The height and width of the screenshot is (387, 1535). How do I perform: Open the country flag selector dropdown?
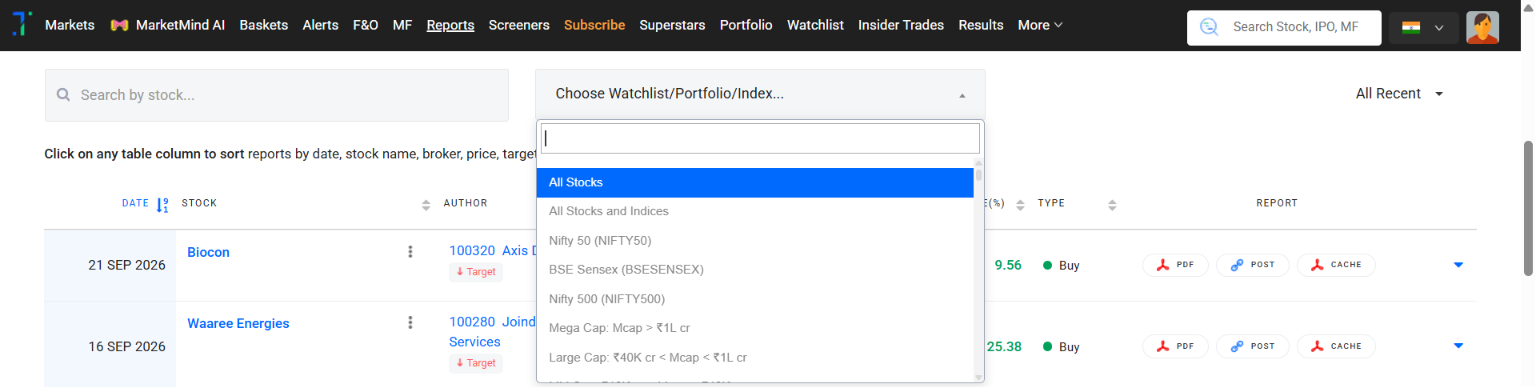click(1423, 28)
